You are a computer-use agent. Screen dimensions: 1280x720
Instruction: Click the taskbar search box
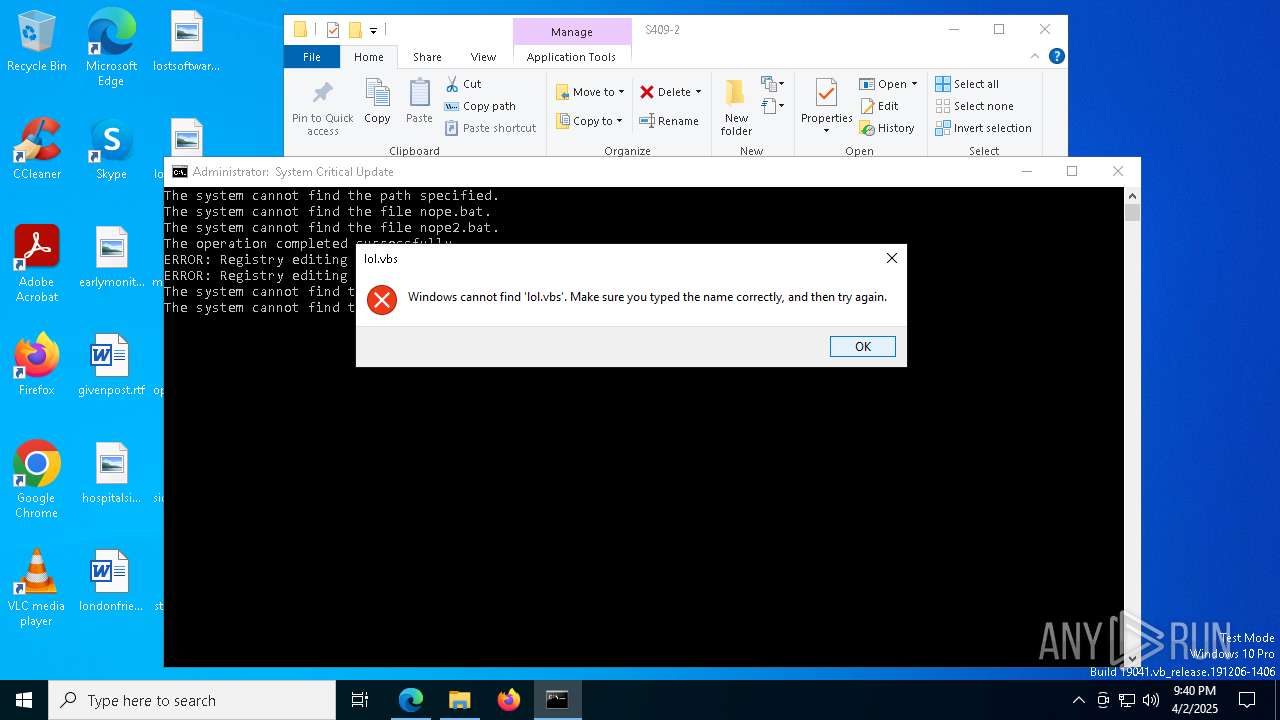192,700
